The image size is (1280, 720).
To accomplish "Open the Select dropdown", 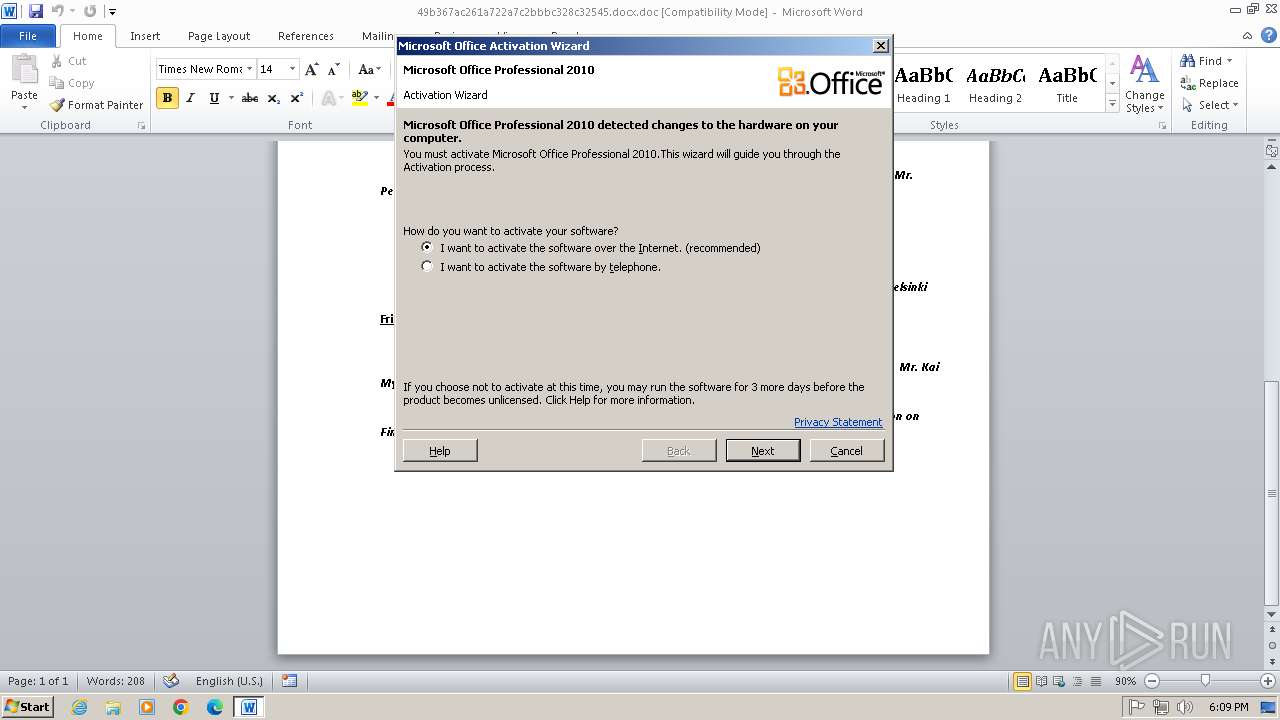I will [x=1210, y=105].
